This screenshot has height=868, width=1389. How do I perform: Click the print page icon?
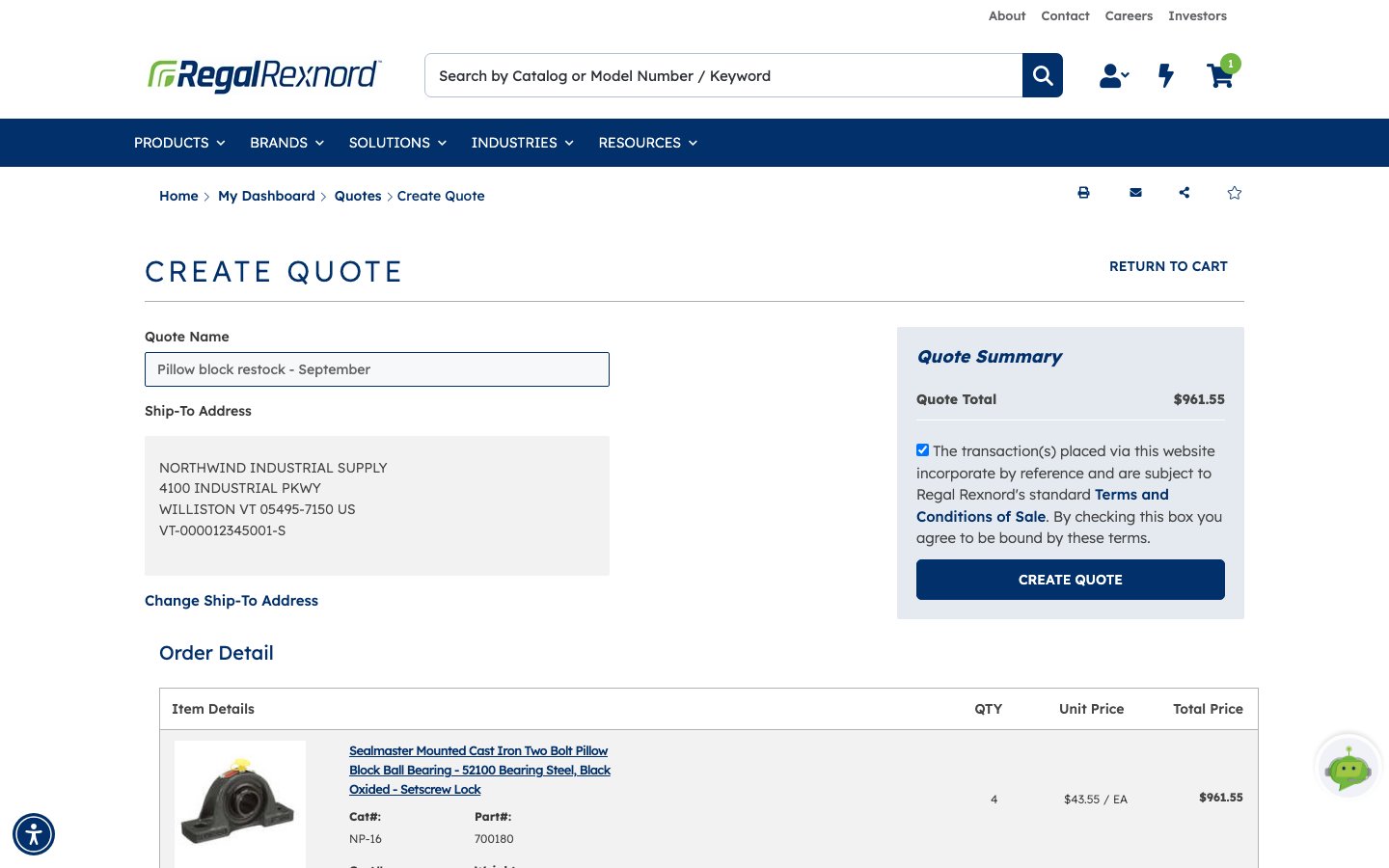(1083, 193)
